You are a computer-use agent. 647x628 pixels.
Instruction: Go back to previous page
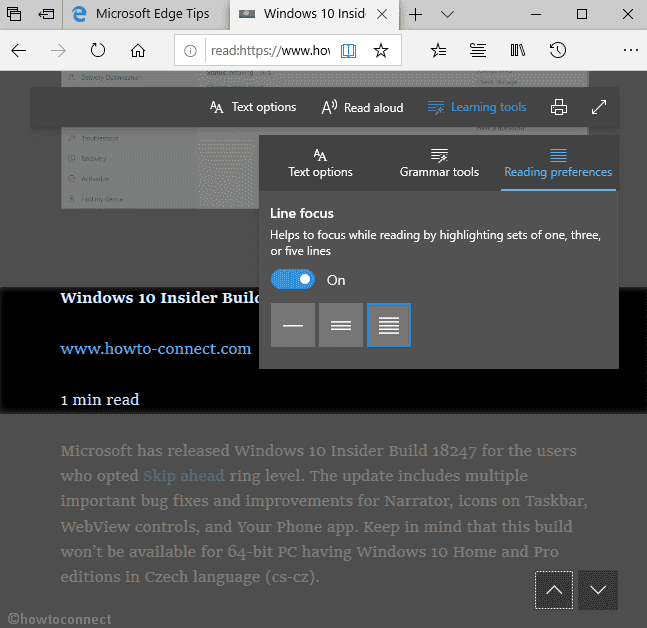pyautogui.click(x=19, y=51)
